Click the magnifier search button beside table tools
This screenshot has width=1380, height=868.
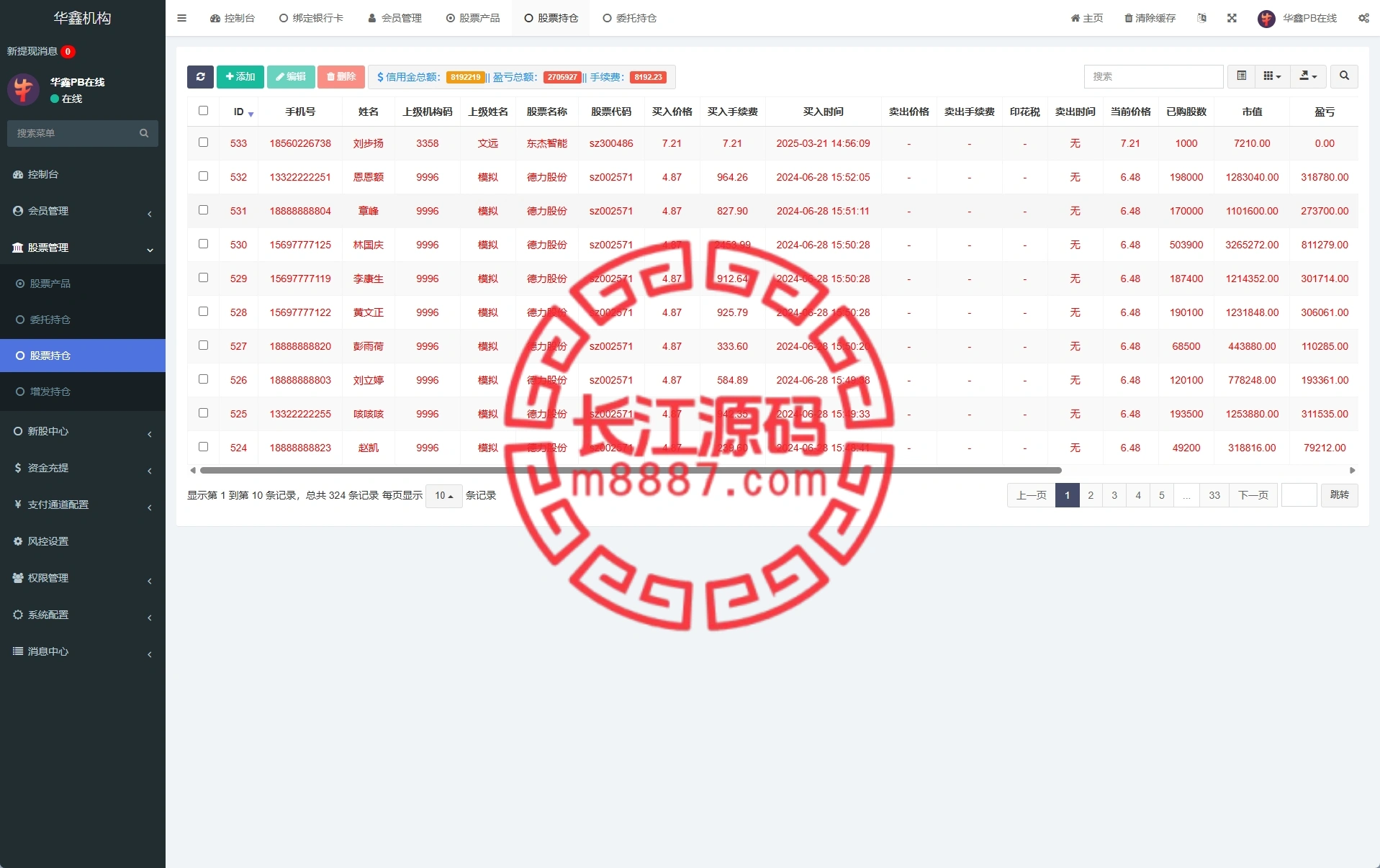coord(1344,76)
